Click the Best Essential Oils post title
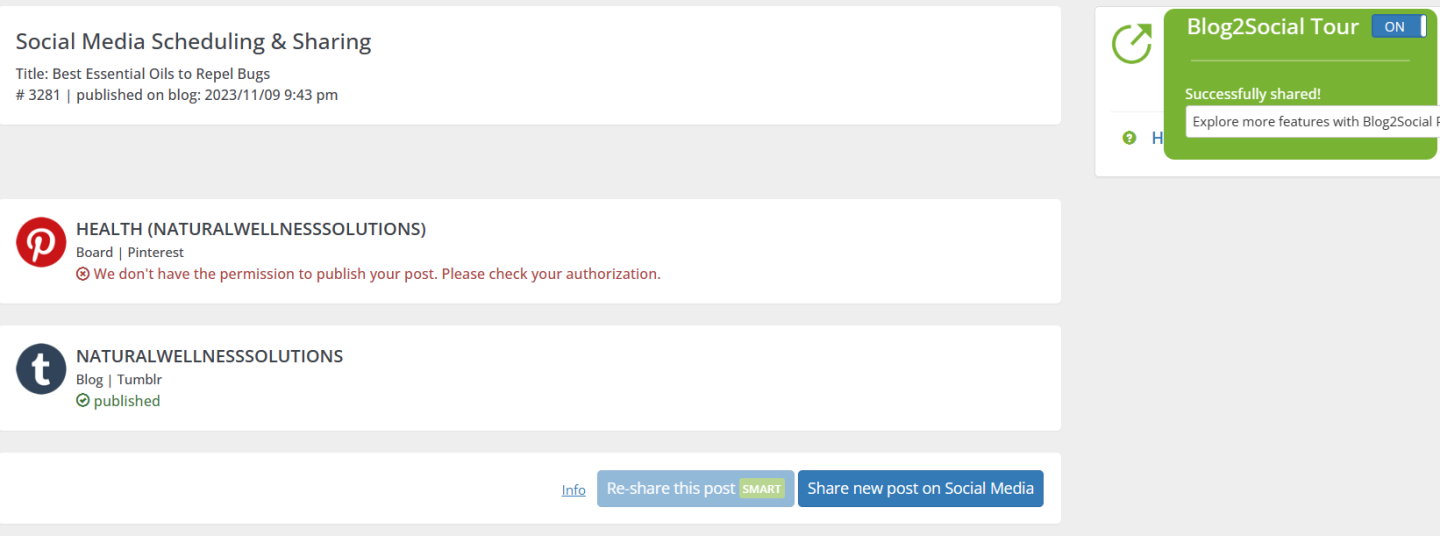Viewport: 1440px width, 536px height. click(143, 74)
